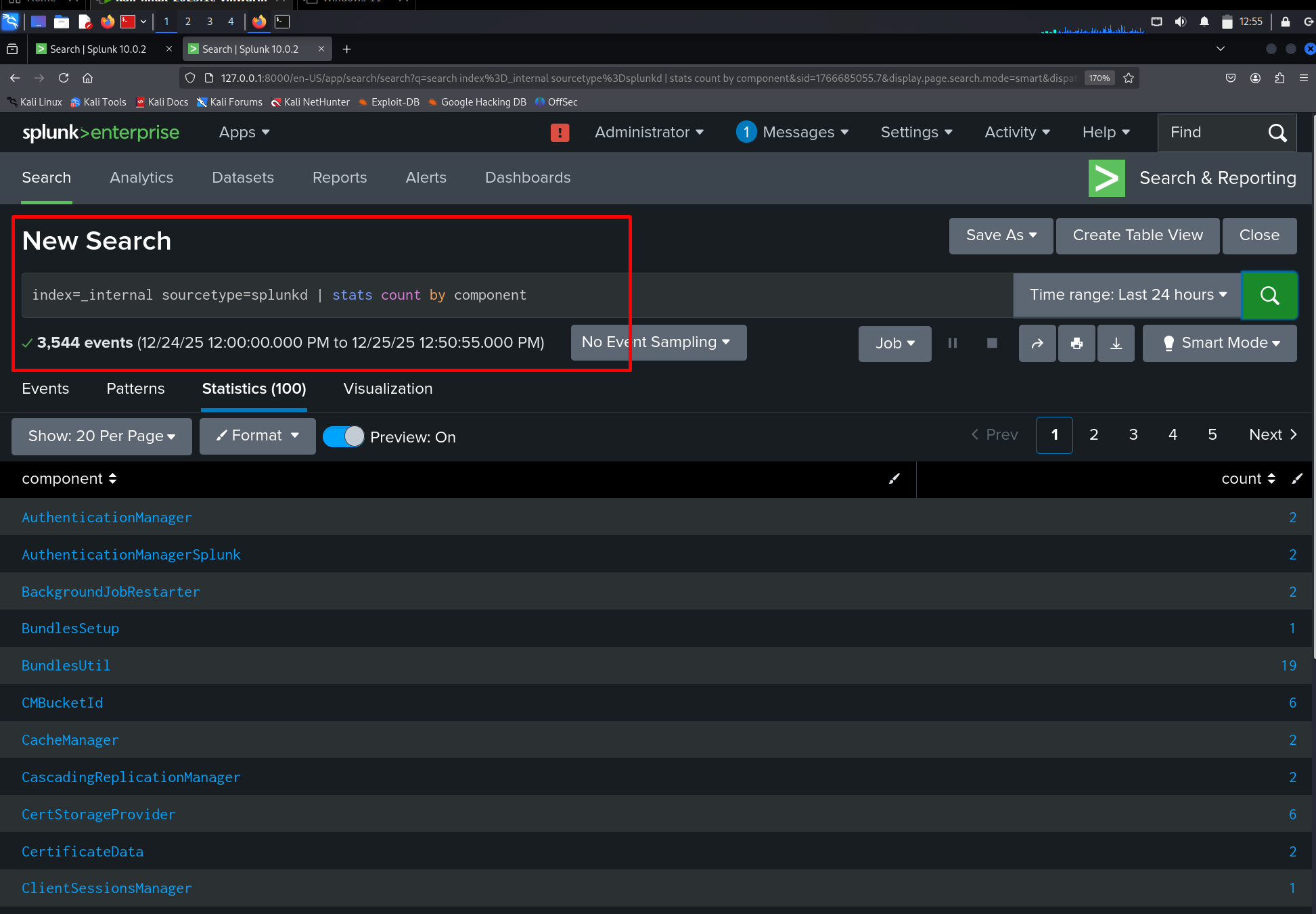Share the search job using the export arrow icon
The image size is (1316, 914).
1037,343
